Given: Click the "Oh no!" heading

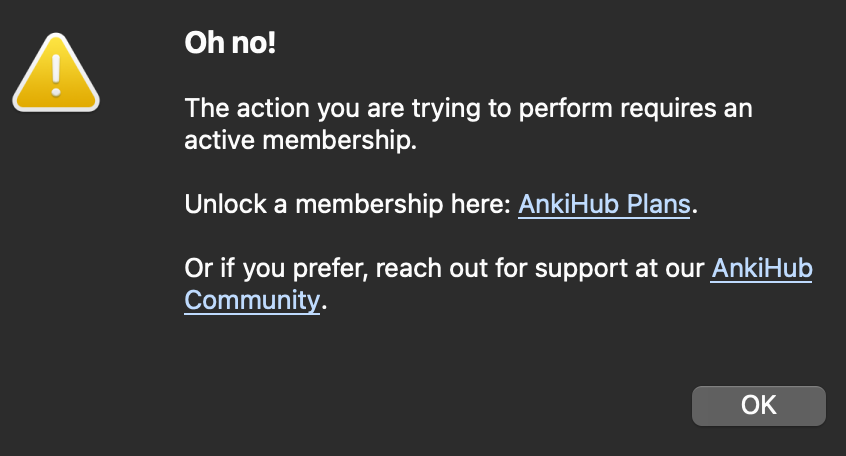Looking at the screenshot, I should (x=229, y=45).
